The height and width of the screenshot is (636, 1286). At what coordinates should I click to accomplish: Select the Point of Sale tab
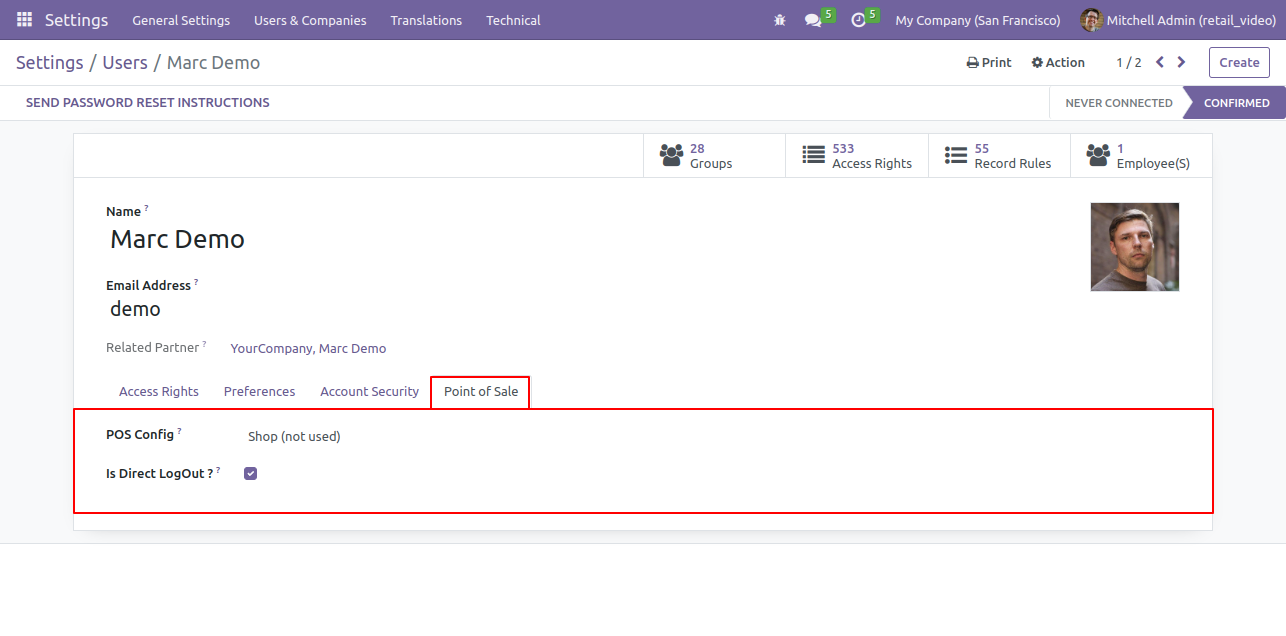tap(481, 392)
